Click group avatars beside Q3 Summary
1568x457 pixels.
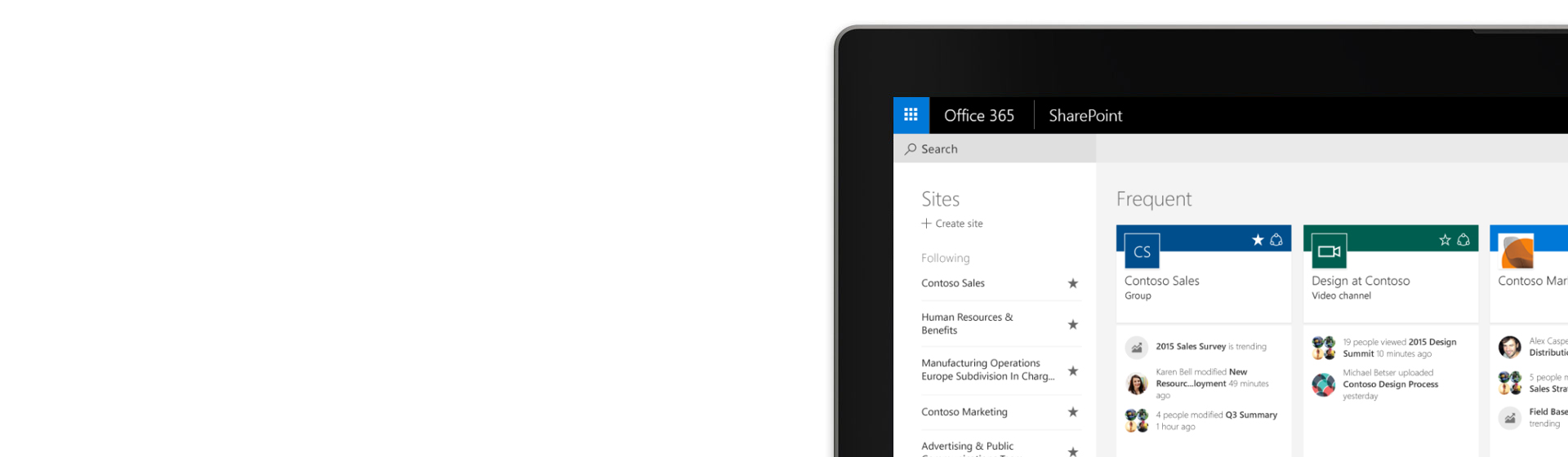click(1137, 420)
